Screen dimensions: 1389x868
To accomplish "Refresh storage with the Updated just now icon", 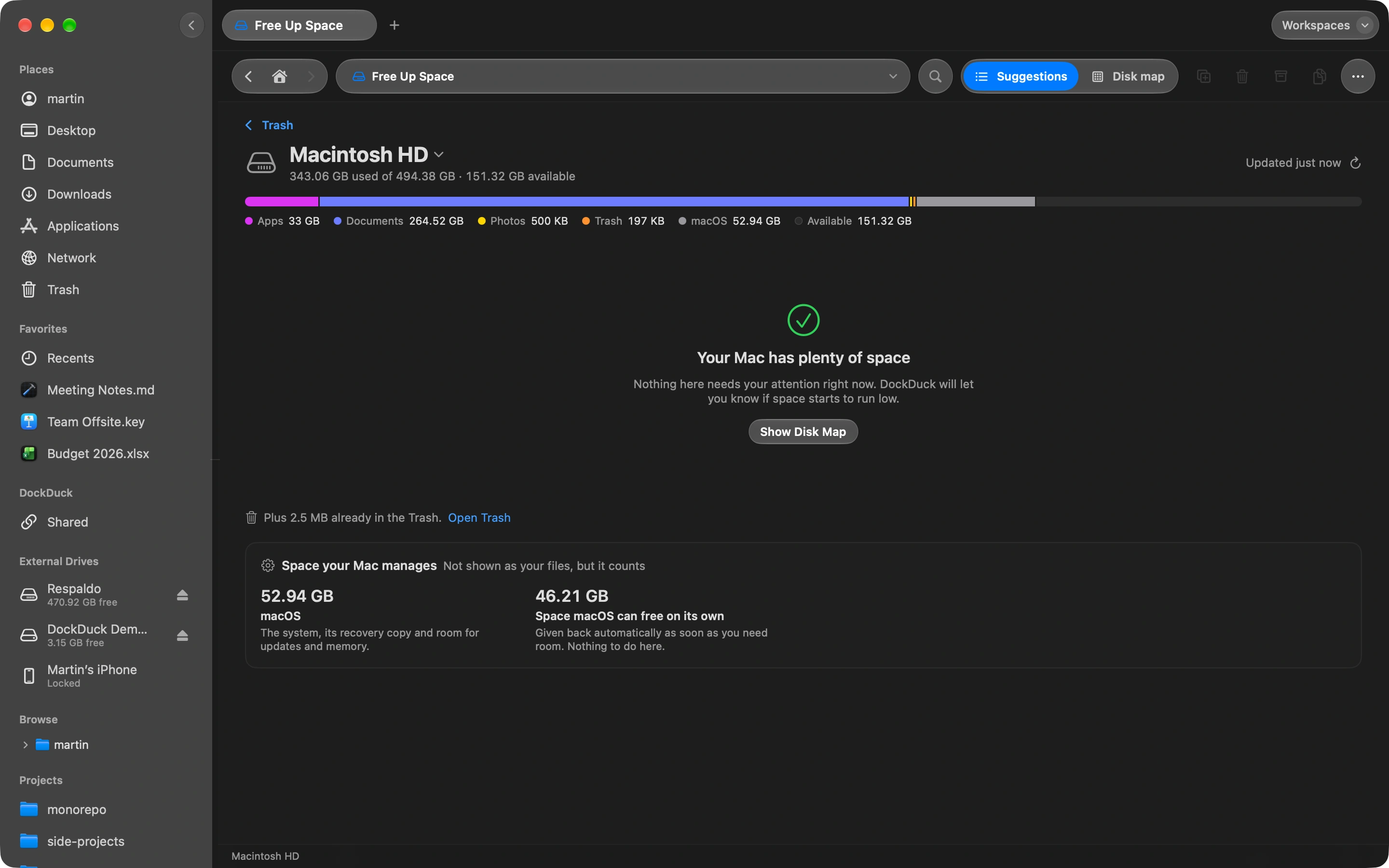I will pyautogui.click(x=1355, y=163).
